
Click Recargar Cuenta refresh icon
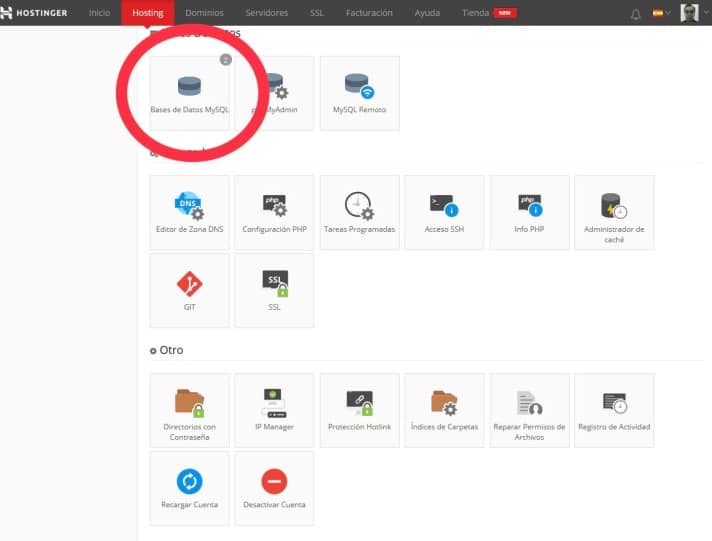pyautogui.click(x=189, y=481)
